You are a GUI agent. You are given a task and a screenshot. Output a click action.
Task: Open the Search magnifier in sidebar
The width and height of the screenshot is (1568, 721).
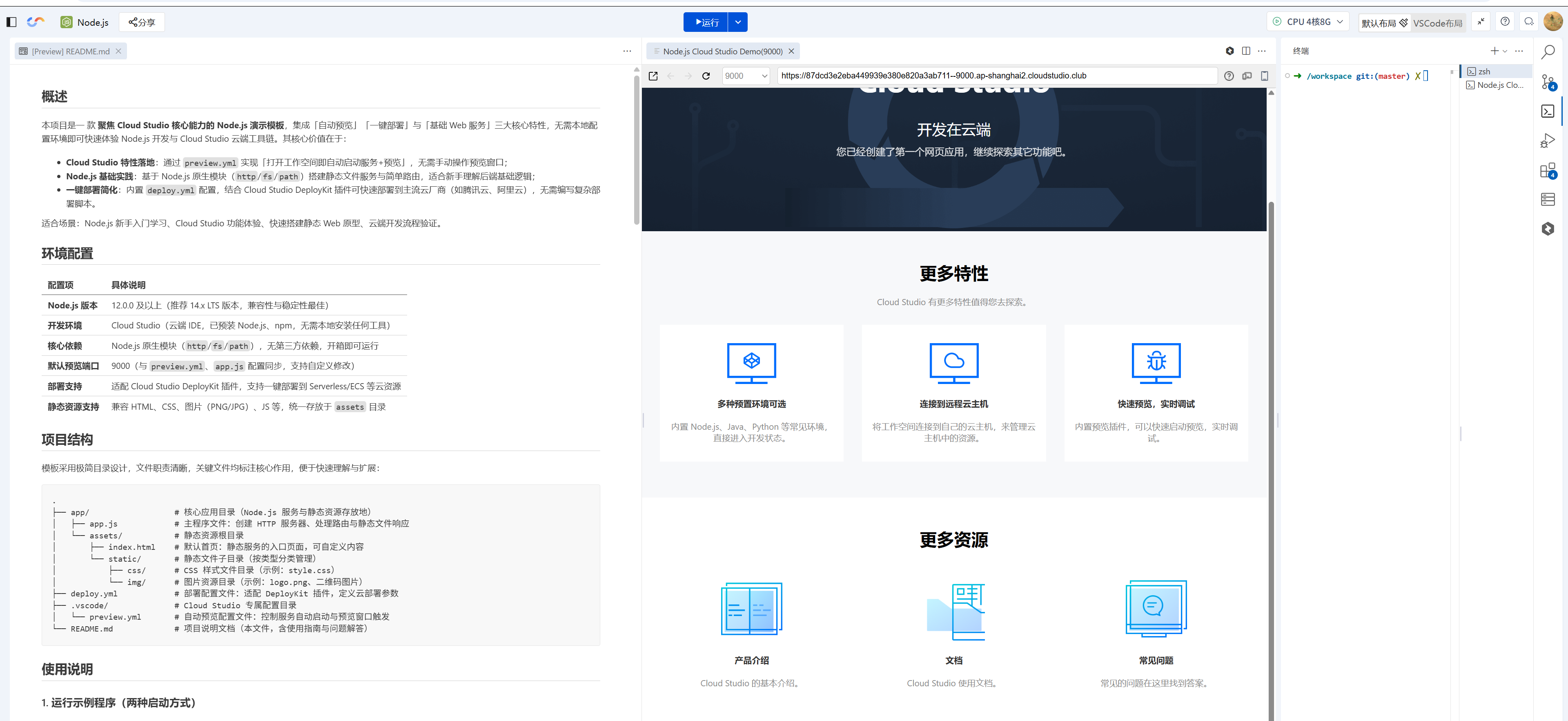click(1548, 52)
